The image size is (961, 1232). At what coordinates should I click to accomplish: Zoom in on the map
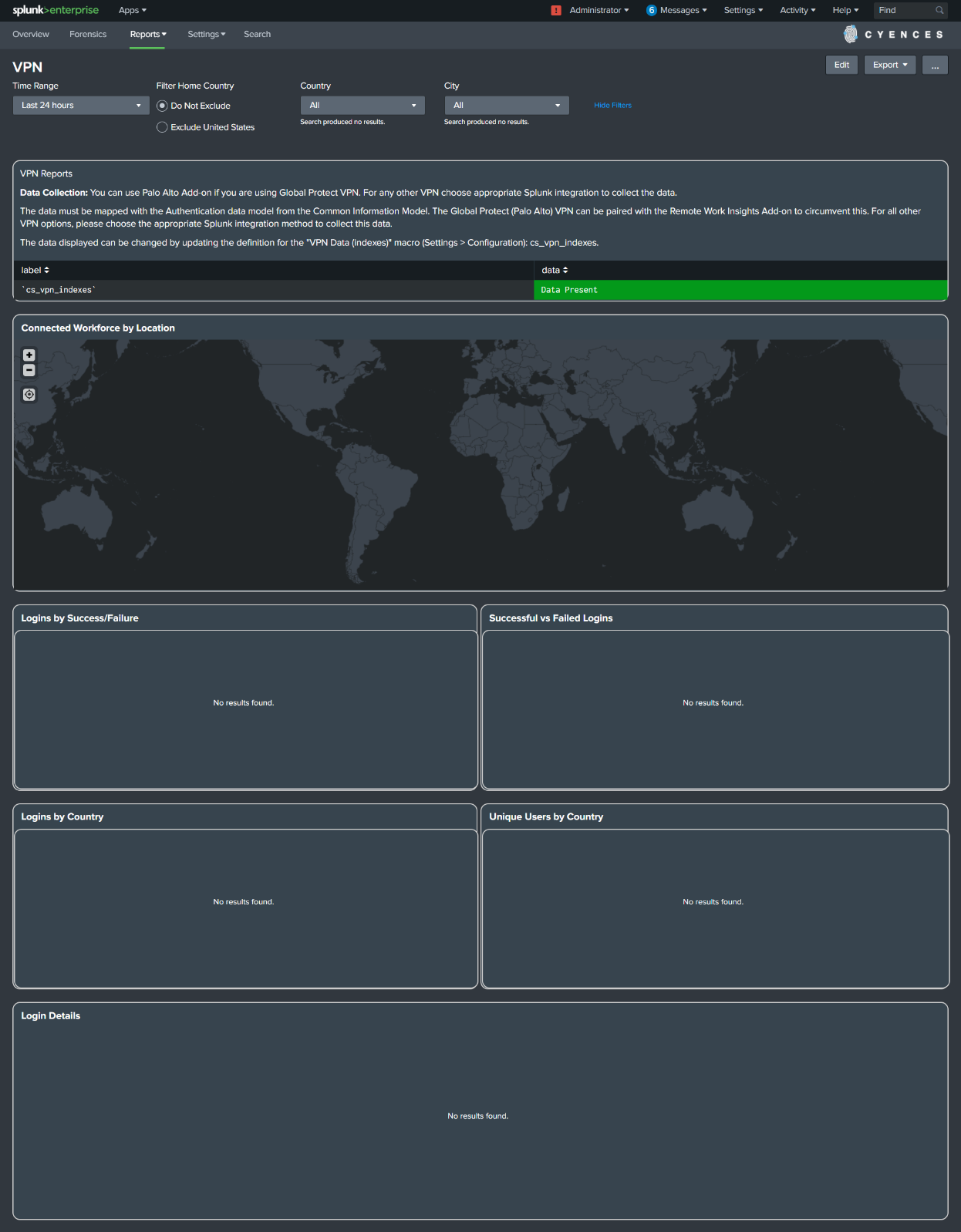click(x=29, y=355)
